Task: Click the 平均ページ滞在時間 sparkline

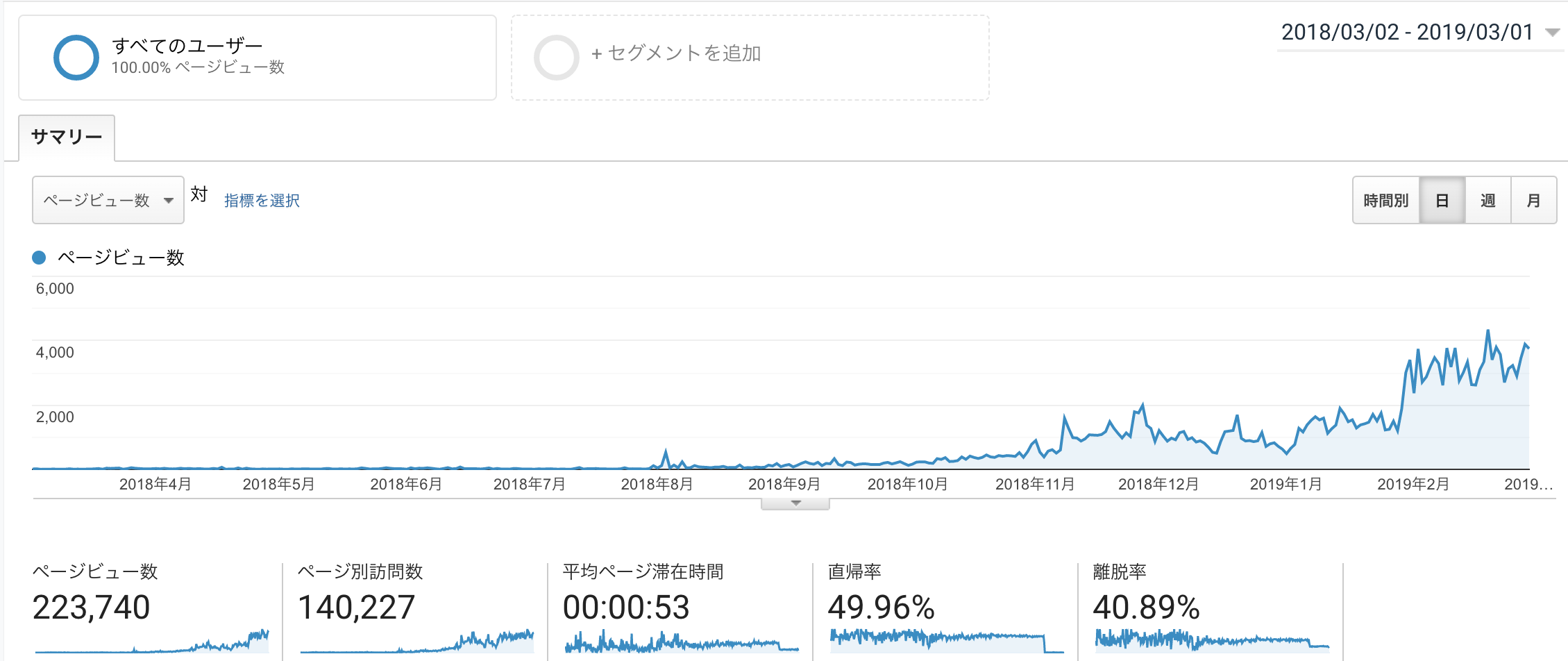Action: coord(682,642)
